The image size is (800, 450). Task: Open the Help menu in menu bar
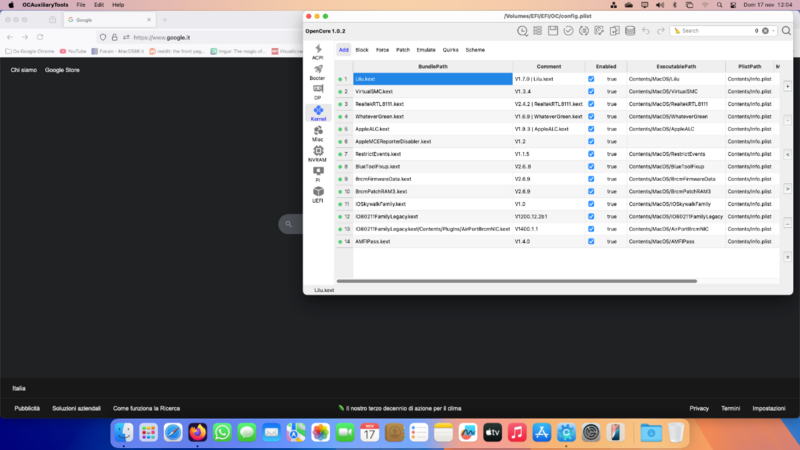click(118, 5)
